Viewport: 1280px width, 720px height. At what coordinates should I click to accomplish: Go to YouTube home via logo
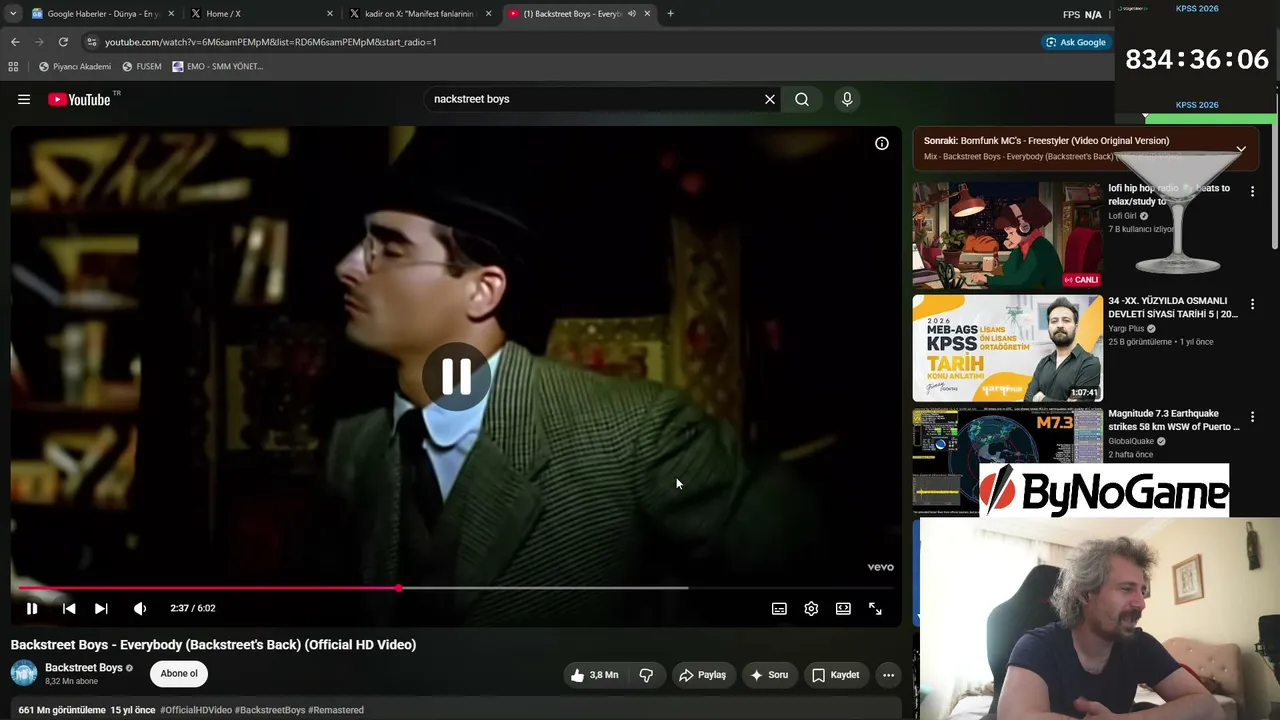click(x=79, y=99)
